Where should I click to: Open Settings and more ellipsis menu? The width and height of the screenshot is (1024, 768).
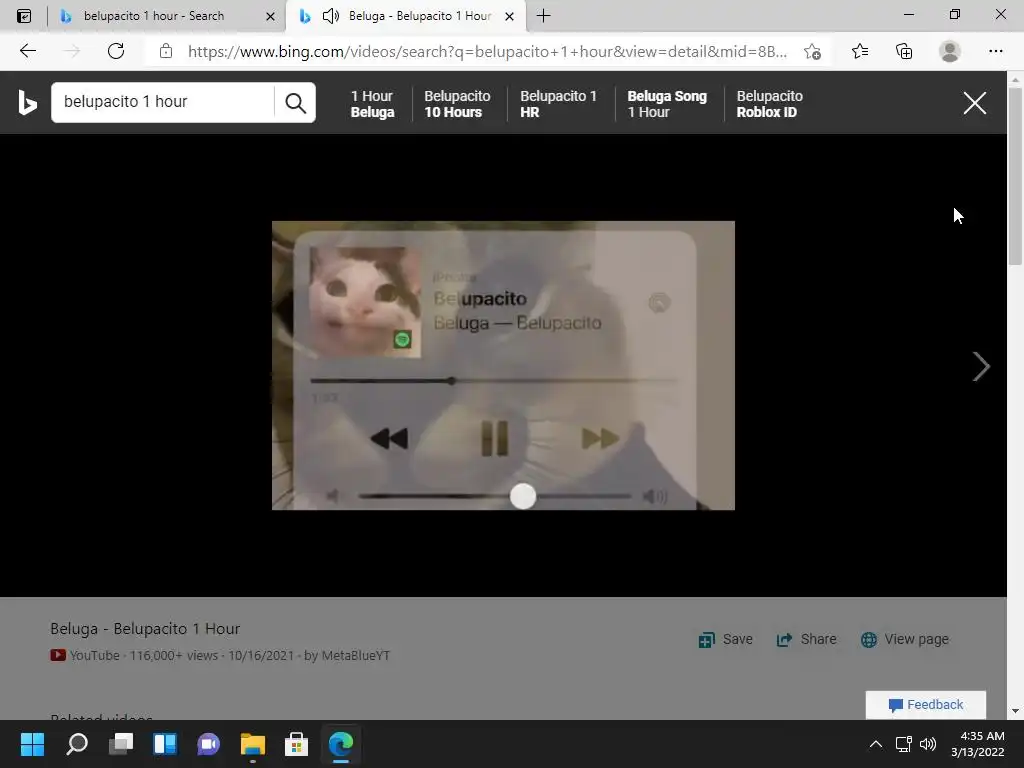point(995,51)
